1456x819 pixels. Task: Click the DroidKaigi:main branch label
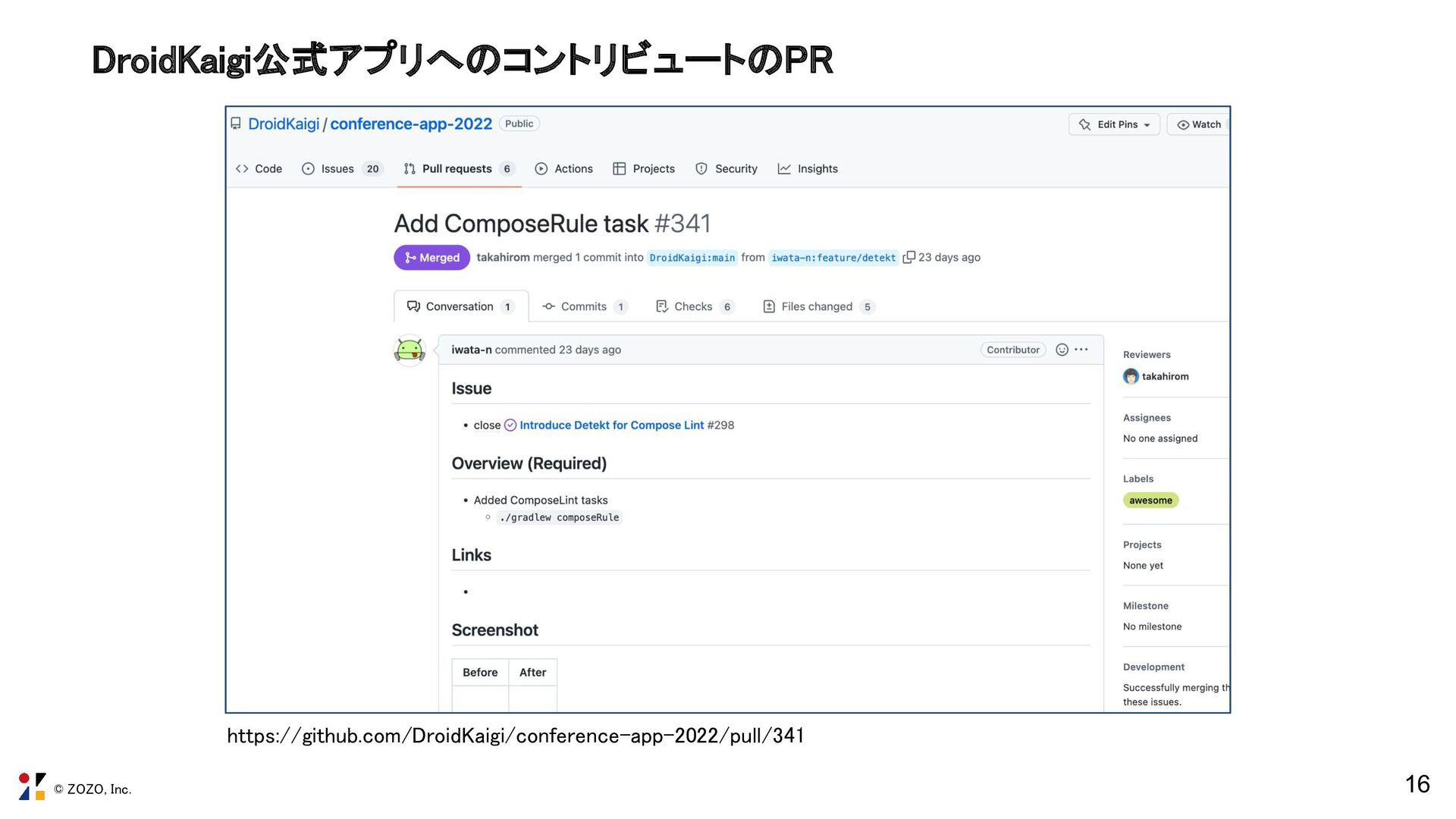tap(692, 258)
